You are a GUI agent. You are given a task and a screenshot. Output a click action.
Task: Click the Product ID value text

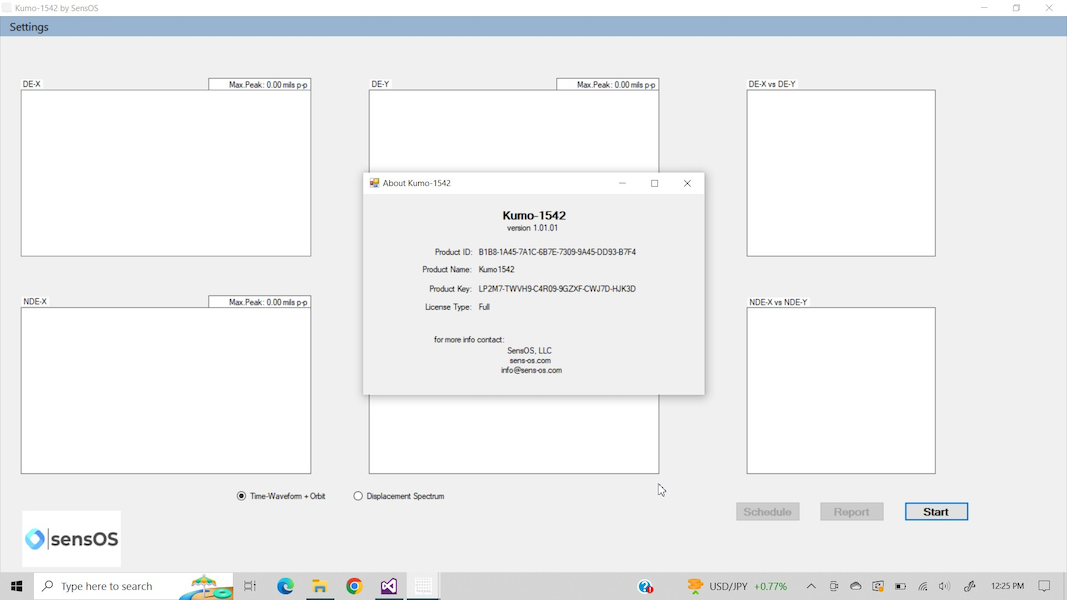pos(557,252)
